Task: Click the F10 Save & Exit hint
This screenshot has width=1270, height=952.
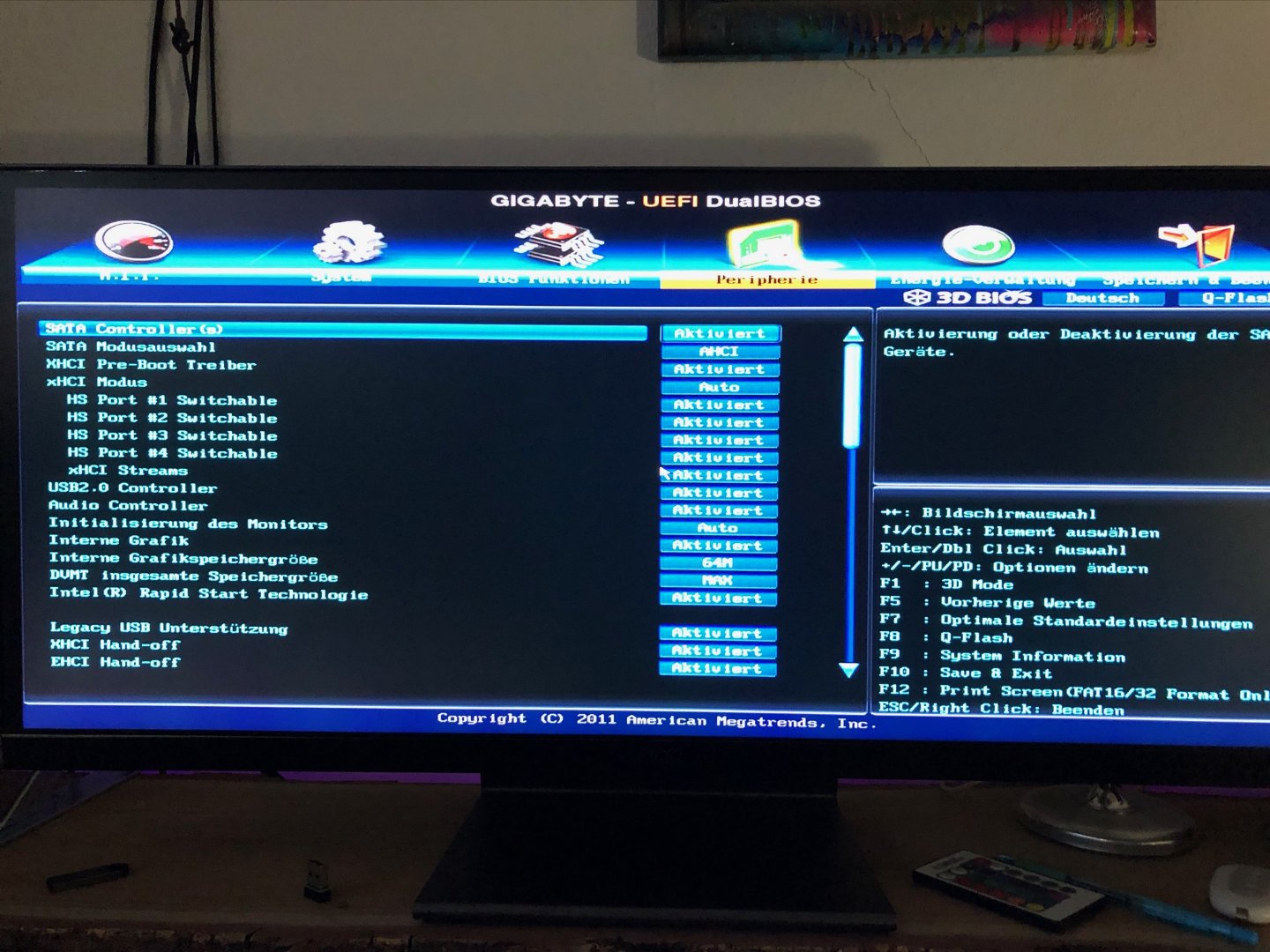Action: (x=966, y=673)
